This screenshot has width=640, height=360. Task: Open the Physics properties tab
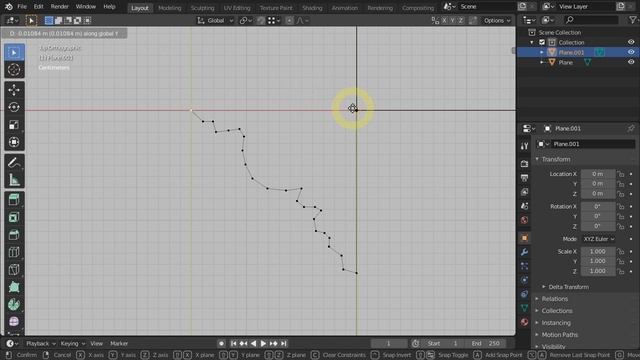pos(524,280)
